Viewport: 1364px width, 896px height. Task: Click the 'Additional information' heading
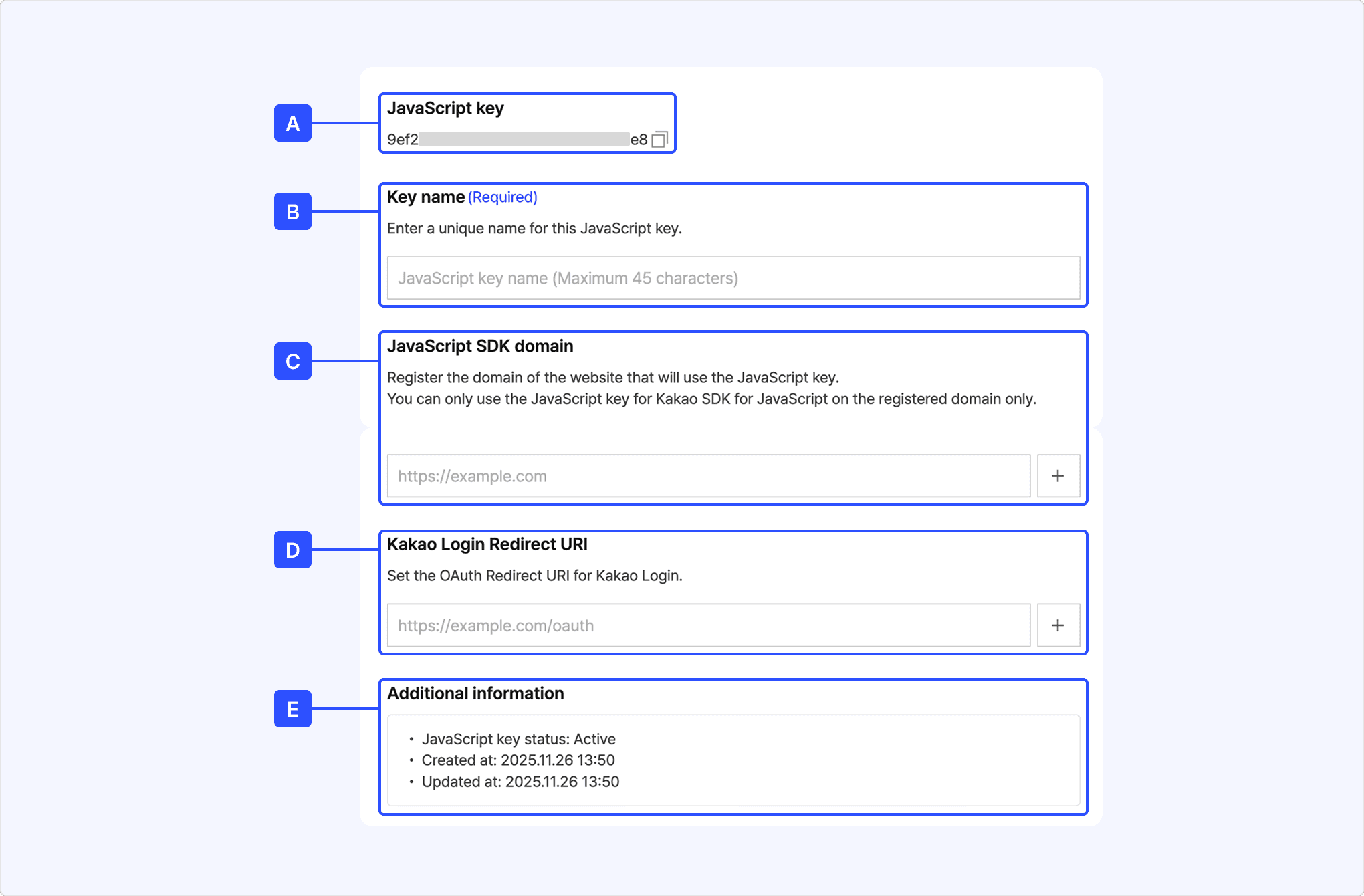(x=475, y=693)
